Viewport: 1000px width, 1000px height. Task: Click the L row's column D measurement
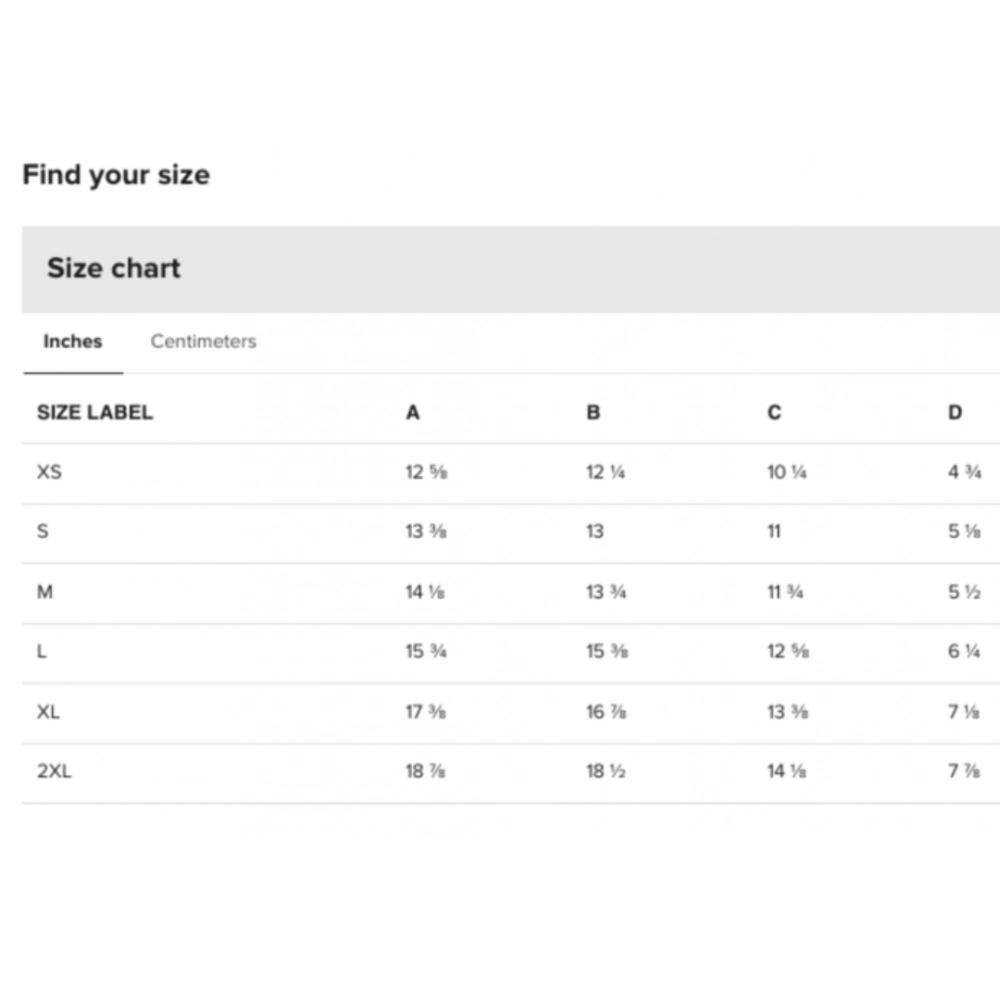point(964,651)
